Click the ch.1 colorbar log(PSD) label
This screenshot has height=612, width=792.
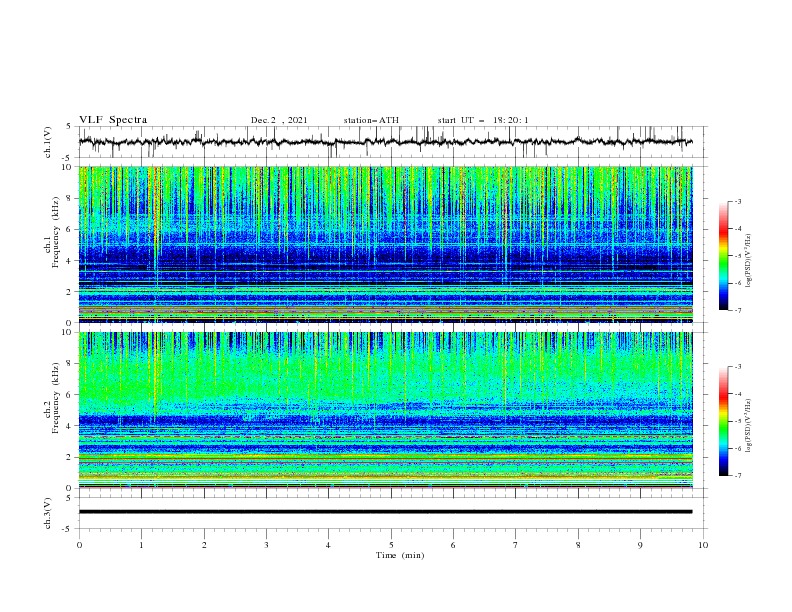coord(749,261)
